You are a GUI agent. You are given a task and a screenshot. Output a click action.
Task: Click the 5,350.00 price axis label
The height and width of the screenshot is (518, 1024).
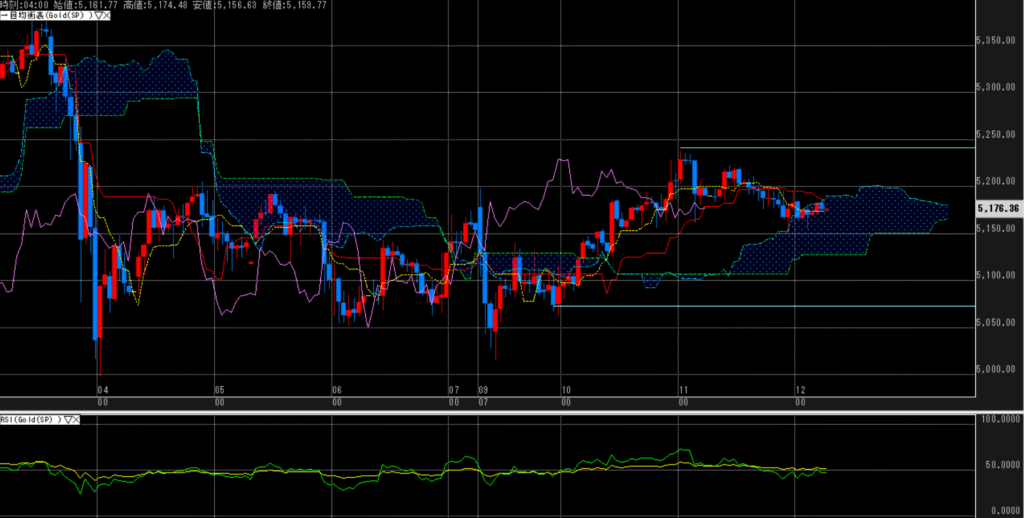click(996, 41)
